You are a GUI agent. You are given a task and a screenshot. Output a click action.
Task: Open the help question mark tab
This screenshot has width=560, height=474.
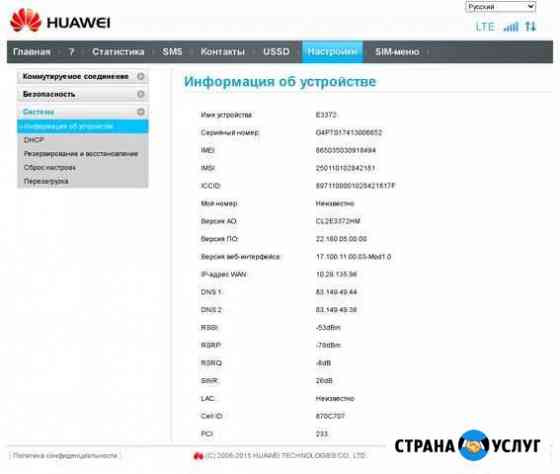point(71,52)
